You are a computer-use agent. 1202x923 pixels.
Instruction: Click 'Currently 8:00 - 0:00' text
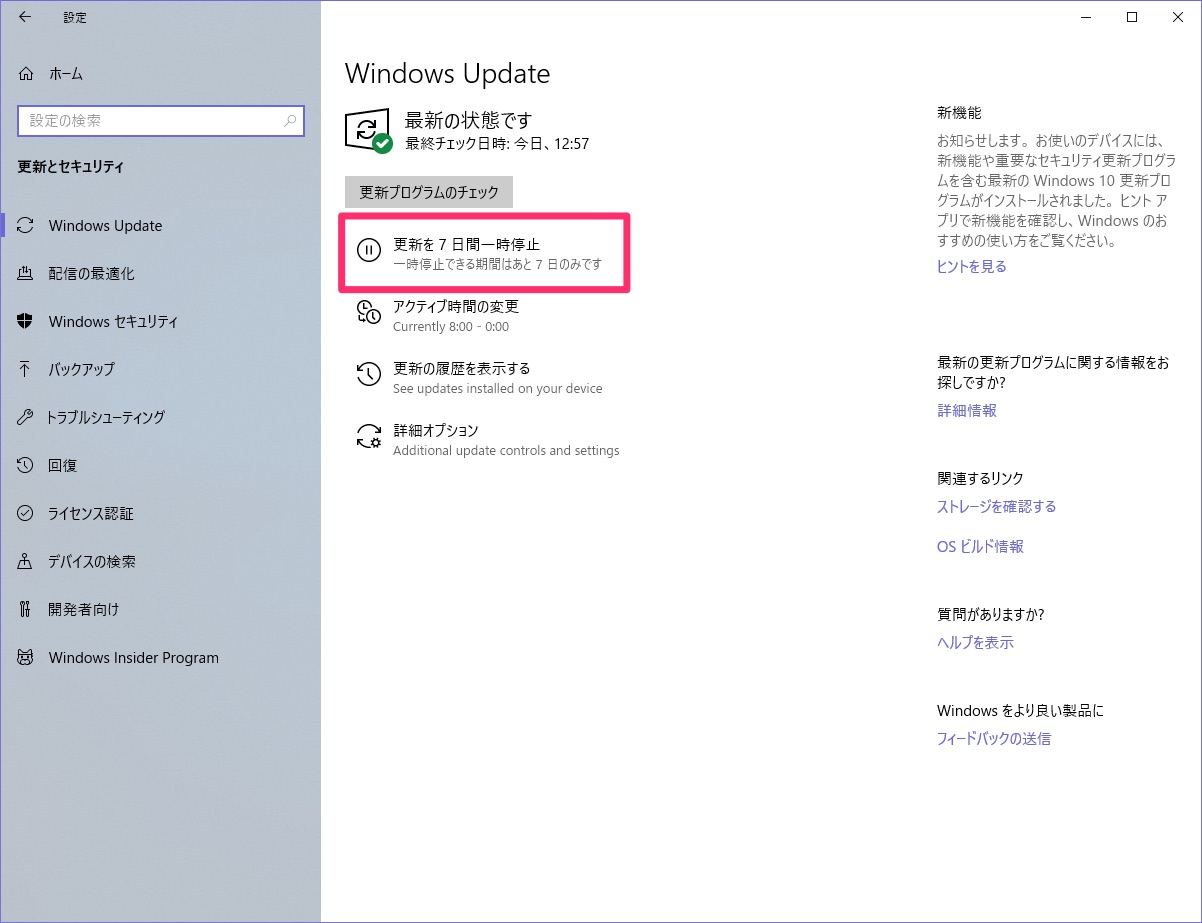(451, 327)
